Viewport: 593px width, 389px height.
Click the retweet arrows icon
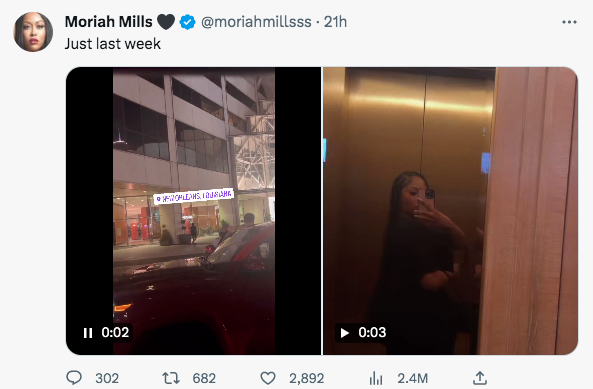[x=170, y=378]
